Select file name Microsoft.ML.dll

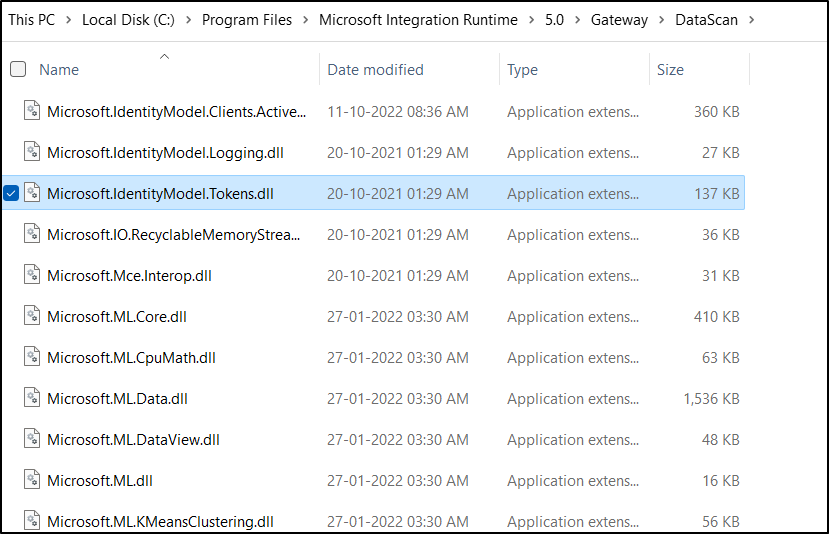point(100,481)
